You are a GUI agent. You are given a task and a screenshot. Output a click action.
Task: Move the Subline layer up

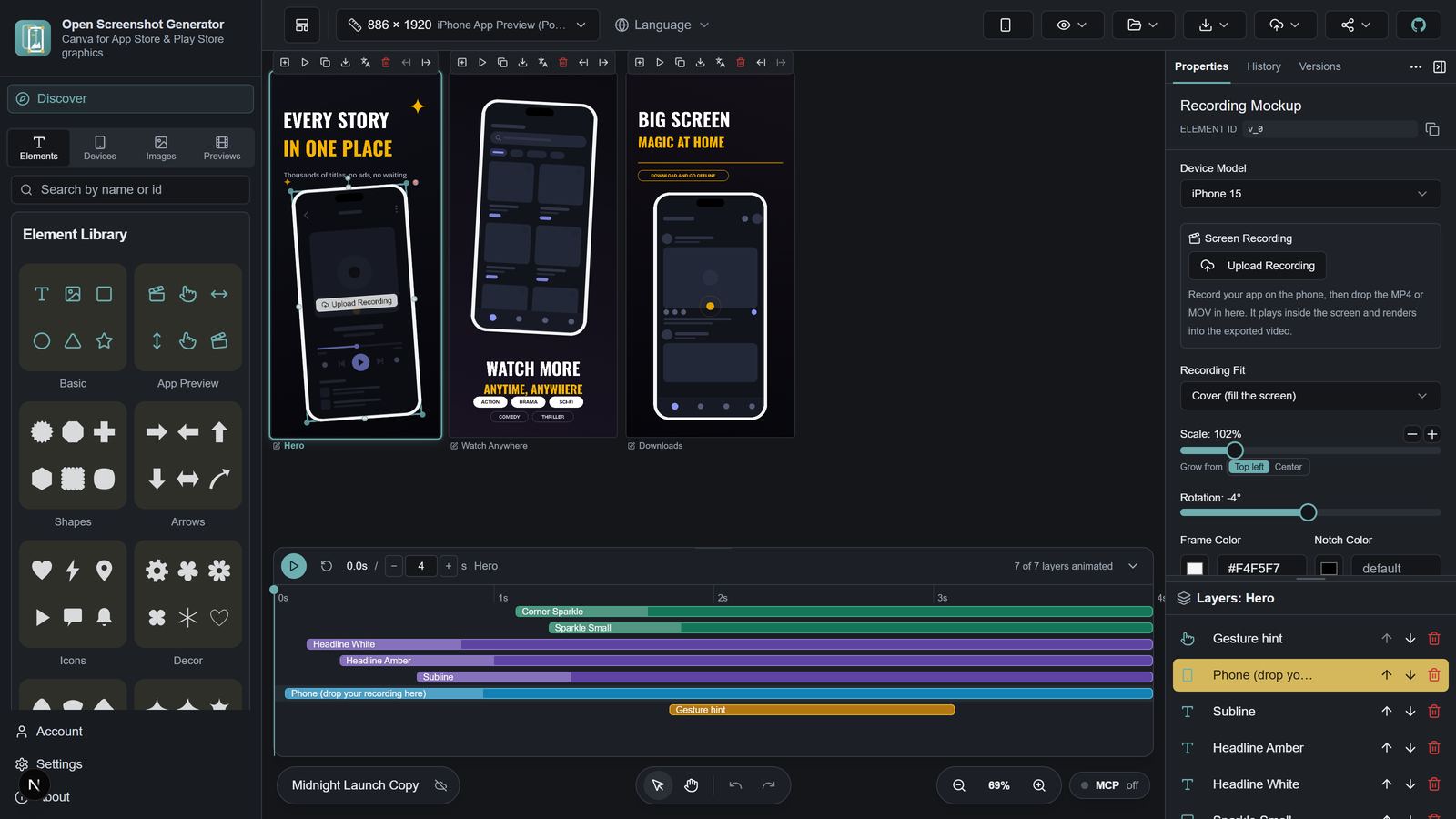tap(1387, 712)
